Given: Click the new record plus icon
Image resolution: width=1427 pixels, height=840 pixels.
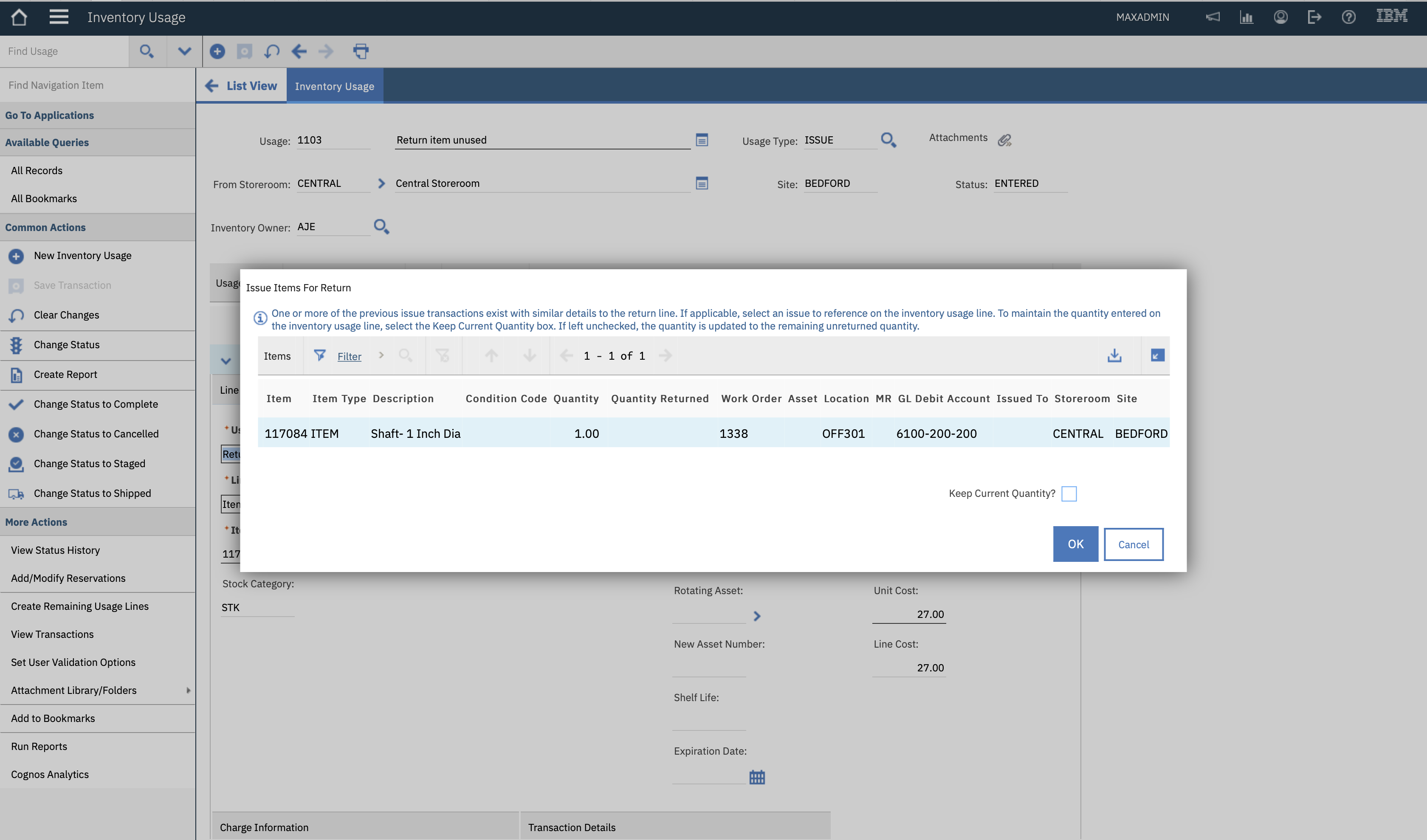Looking at the screenshot, I should pos(217,51).
